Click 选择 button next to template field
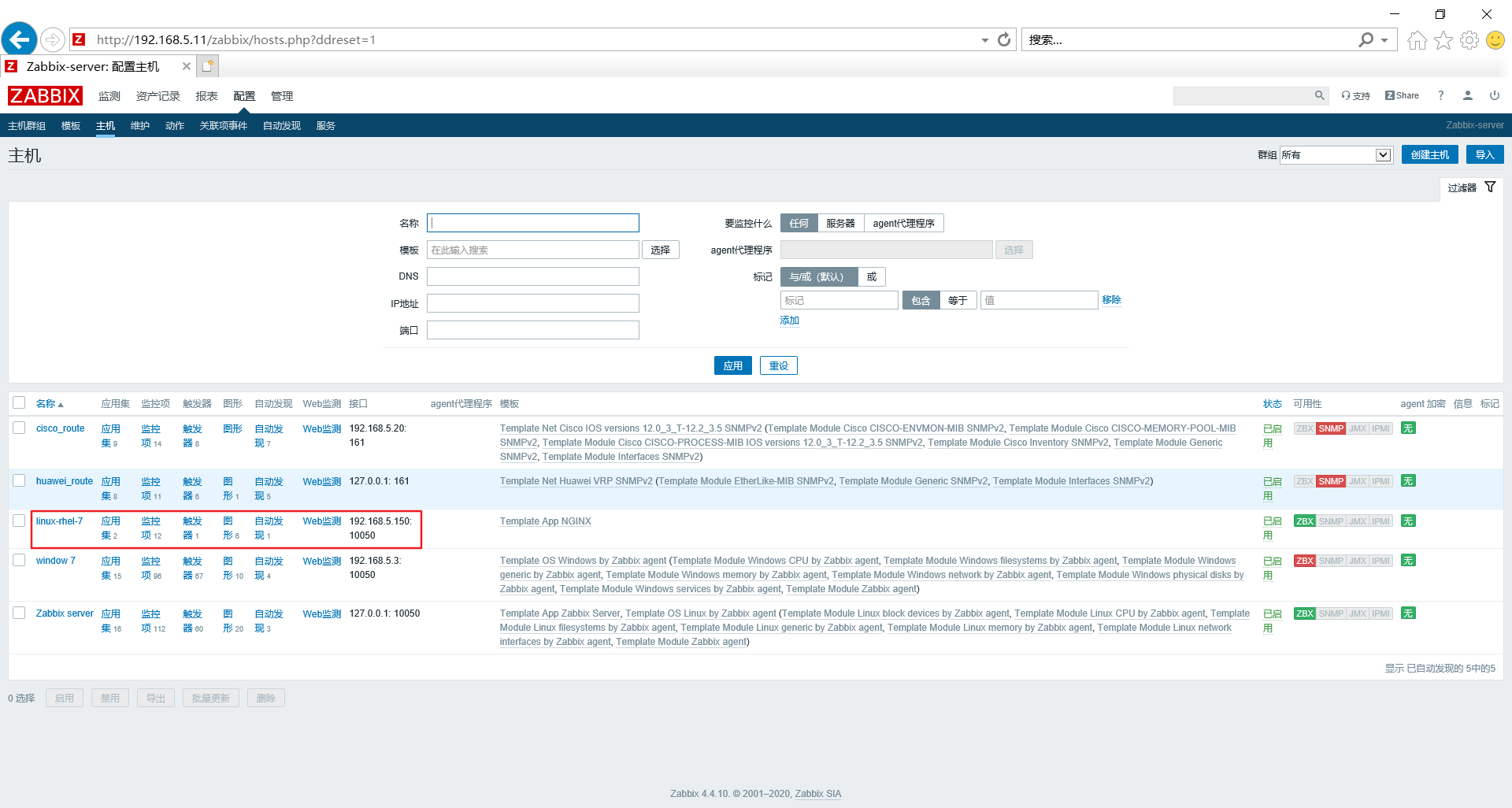 tap(660, 250)
